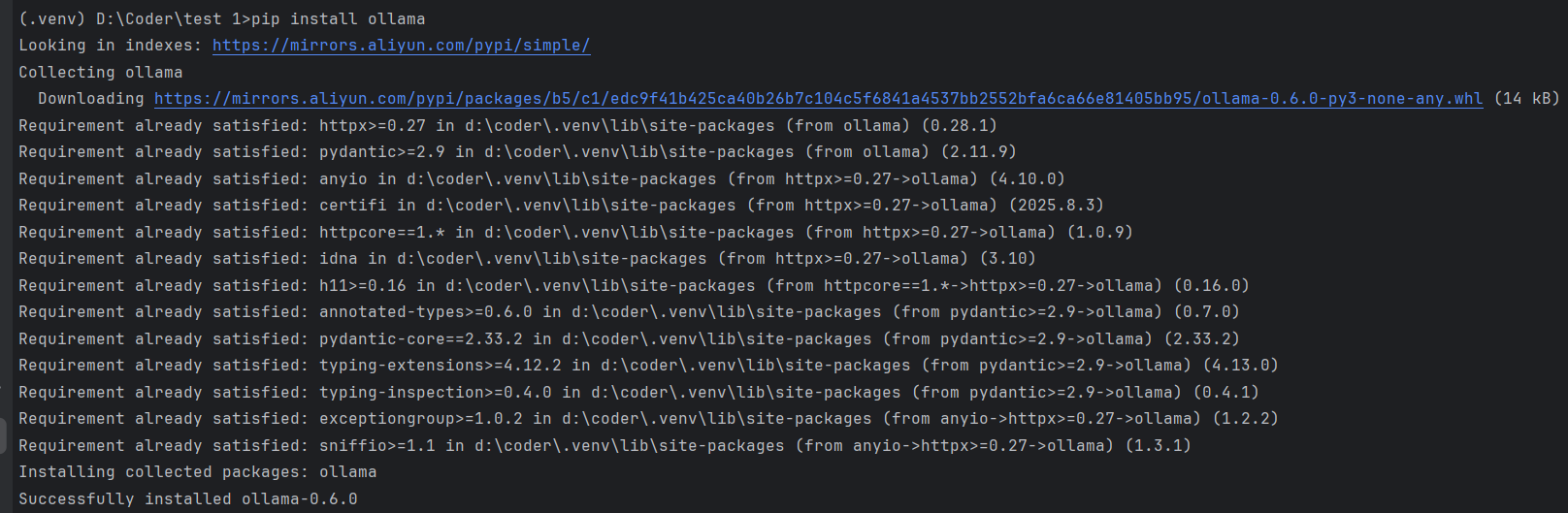Click the pydantic-core==2.33.2 requirement line

[x=629, y=339]
